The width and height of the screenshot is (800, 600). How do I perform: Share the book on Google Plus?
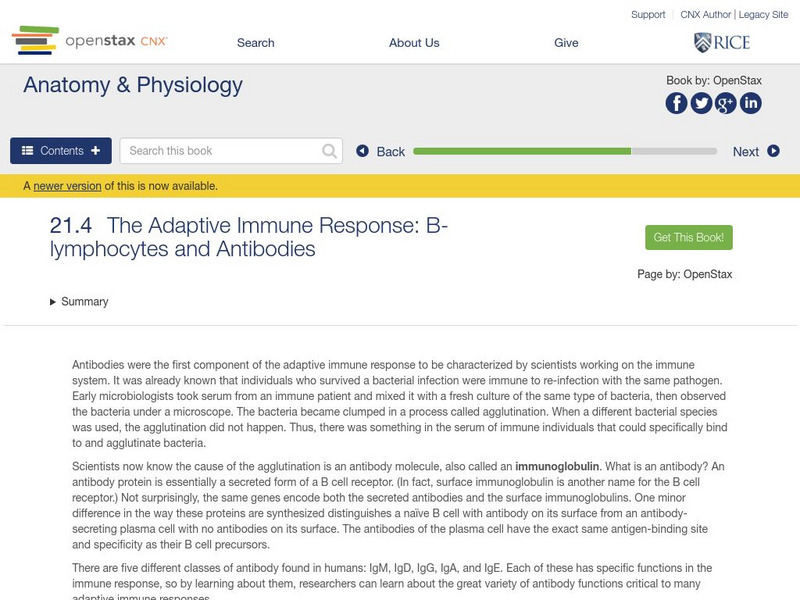(x=725, y=103)
